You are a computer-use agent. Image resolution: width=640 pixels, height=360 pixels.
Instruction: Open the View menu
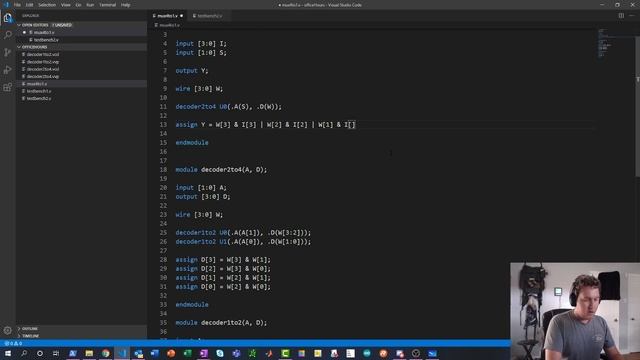point(66,5)
